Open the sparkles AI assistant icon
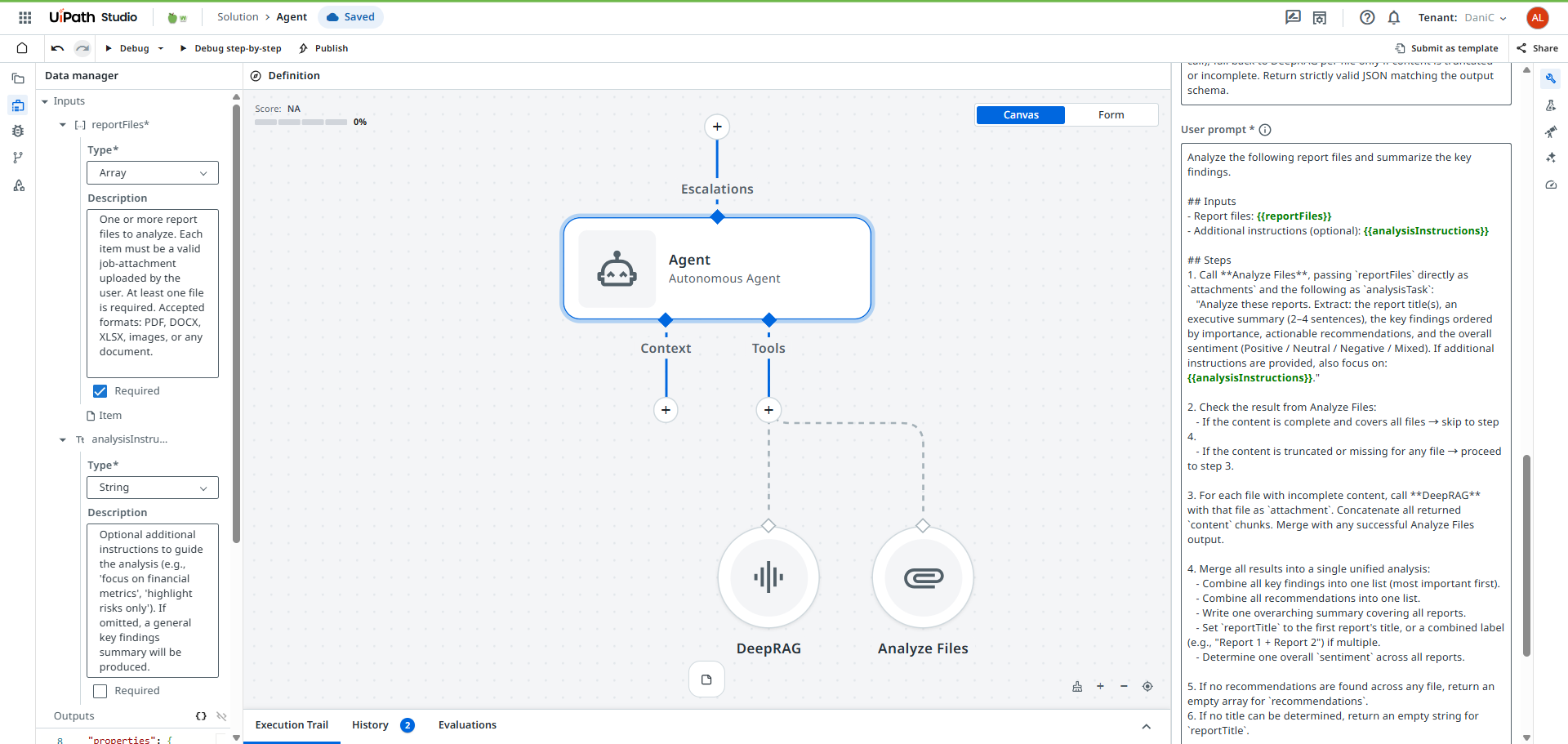 click(1551, 158)
